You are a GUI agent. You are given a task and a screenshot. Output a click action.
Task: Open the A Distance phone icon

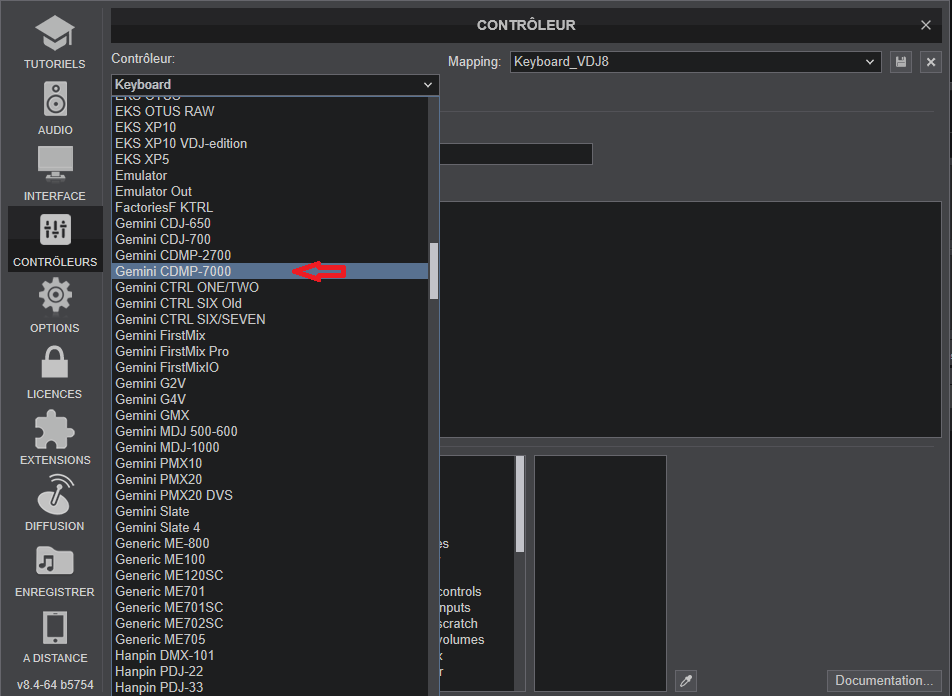pyautogui.click(x=55, y=627)
